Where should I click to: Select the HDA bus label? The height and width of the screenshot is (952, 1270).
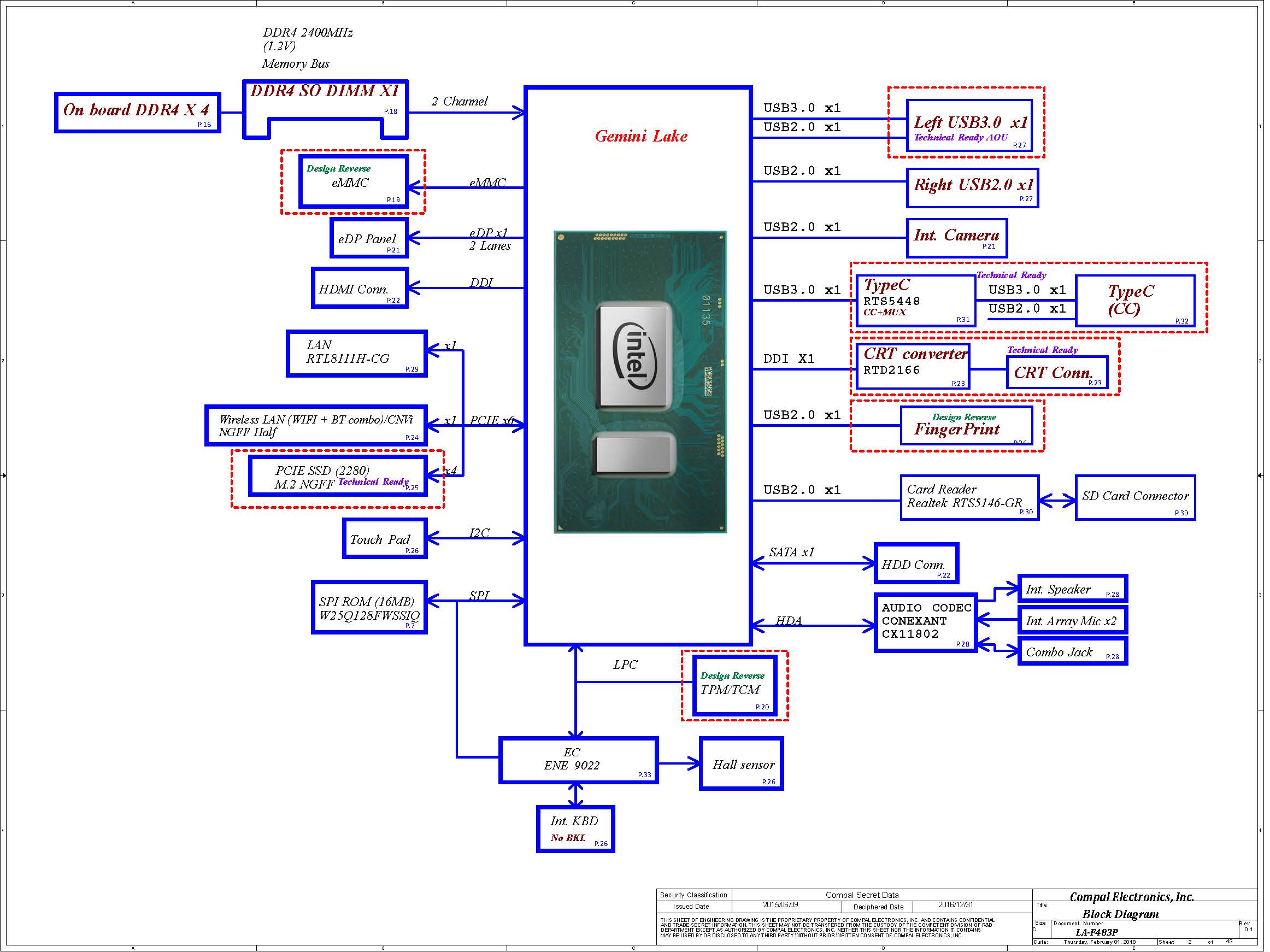(789, 620)
